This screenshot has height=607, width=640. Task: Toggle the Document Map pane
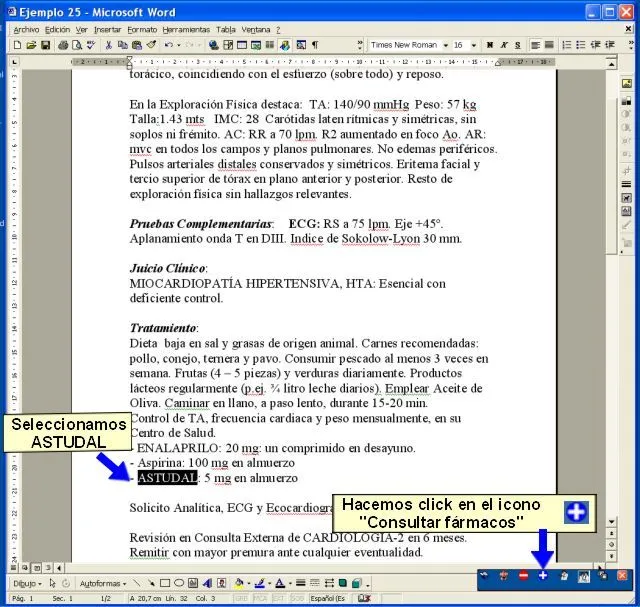(x=301, y=45)
